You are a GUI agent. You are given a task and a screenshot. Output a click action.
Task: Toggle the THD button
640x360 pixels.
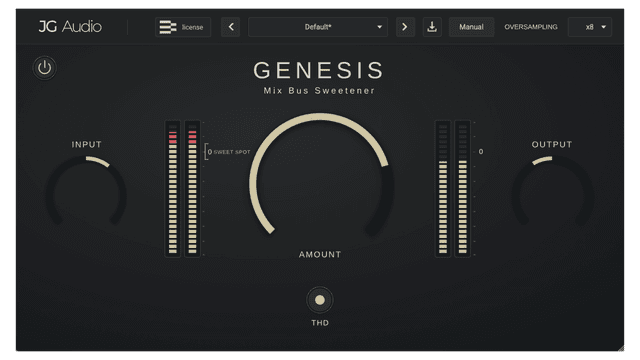tap(320, 300)
